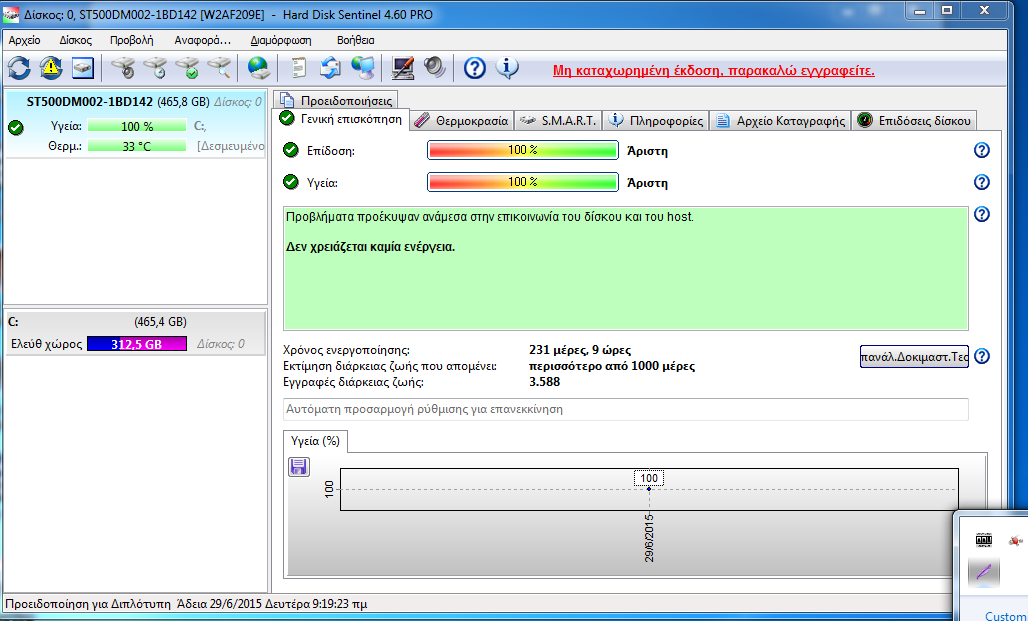Image resolution: width=1028 pixels, height=621 pixels.
Task: Click the green check icon beside Επίδοση
Action: (x=290, y=150)
